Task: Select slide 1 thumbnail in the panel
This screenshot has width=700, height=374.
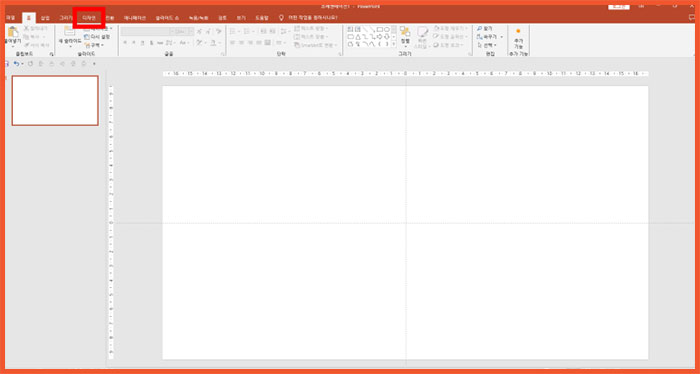Action: (55, 100)
